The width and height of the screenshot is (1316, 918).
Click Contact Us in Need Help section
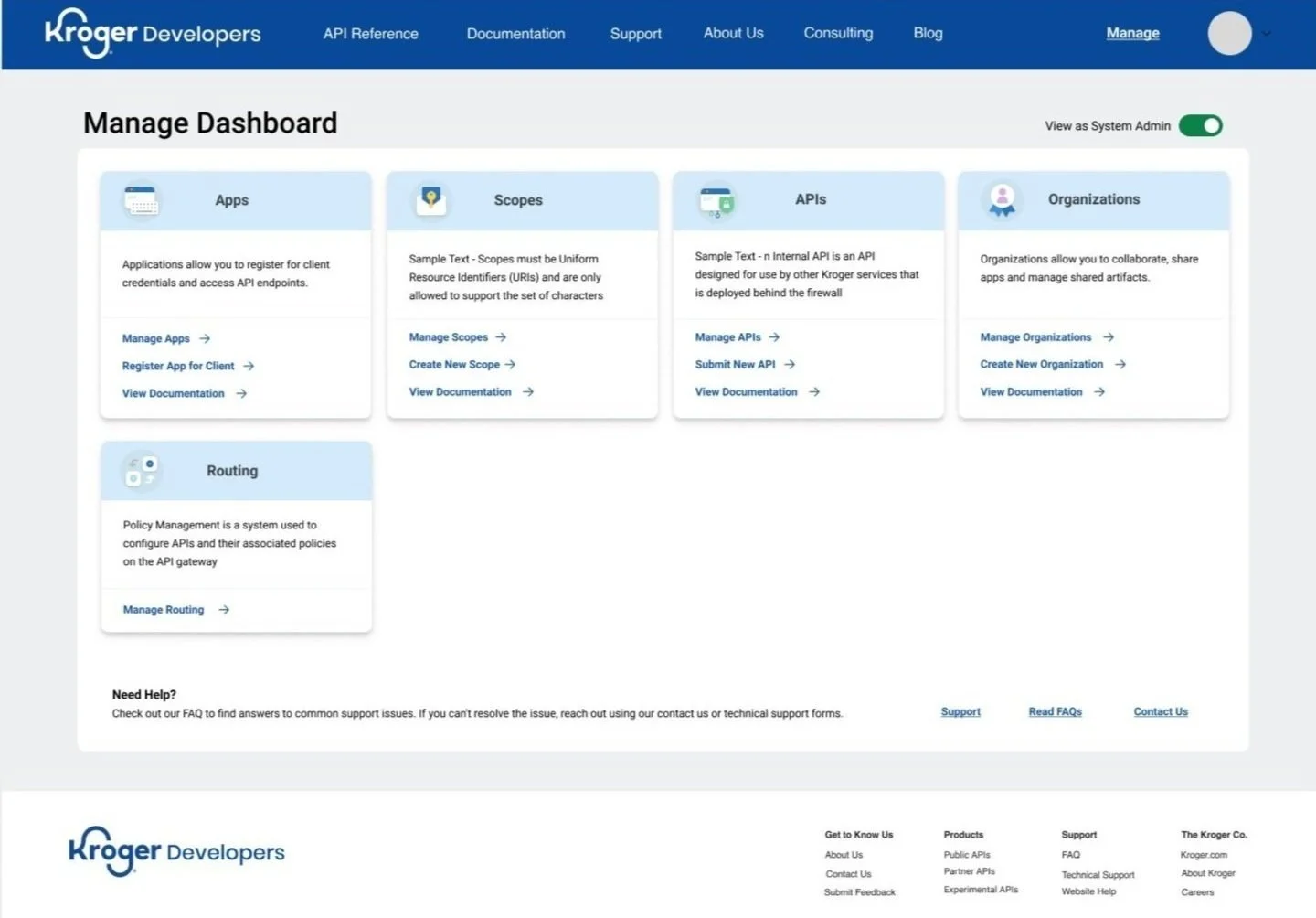tap(1162, 711)
